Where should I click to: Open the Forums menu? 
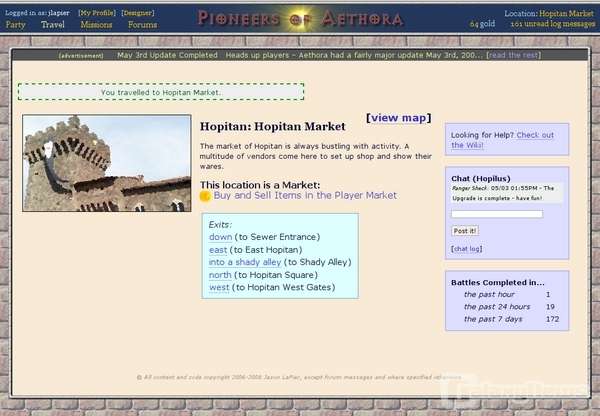[x=142, y=25]
